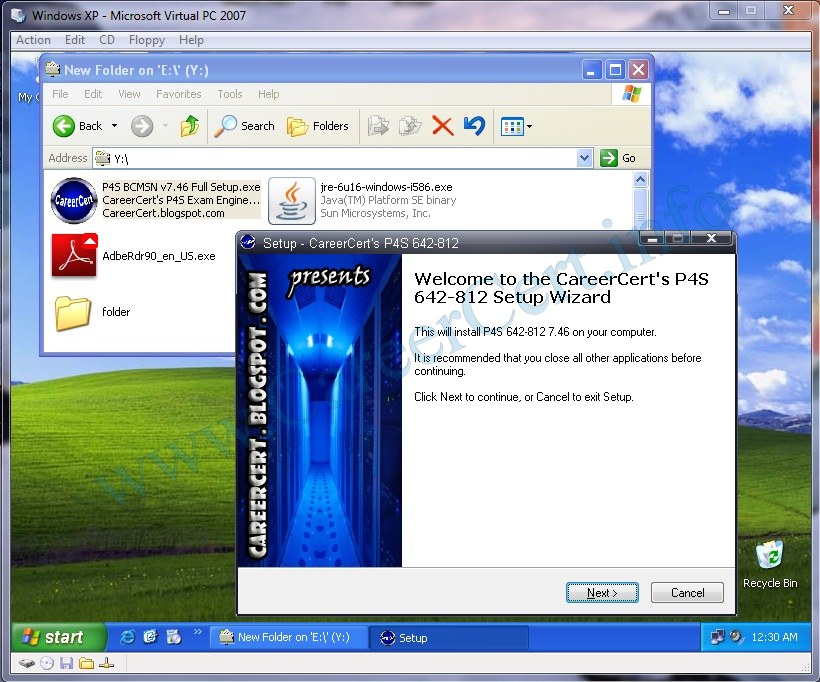Click the Go button beside address bar
The image size is (820, 682).
tap(618, 158)
